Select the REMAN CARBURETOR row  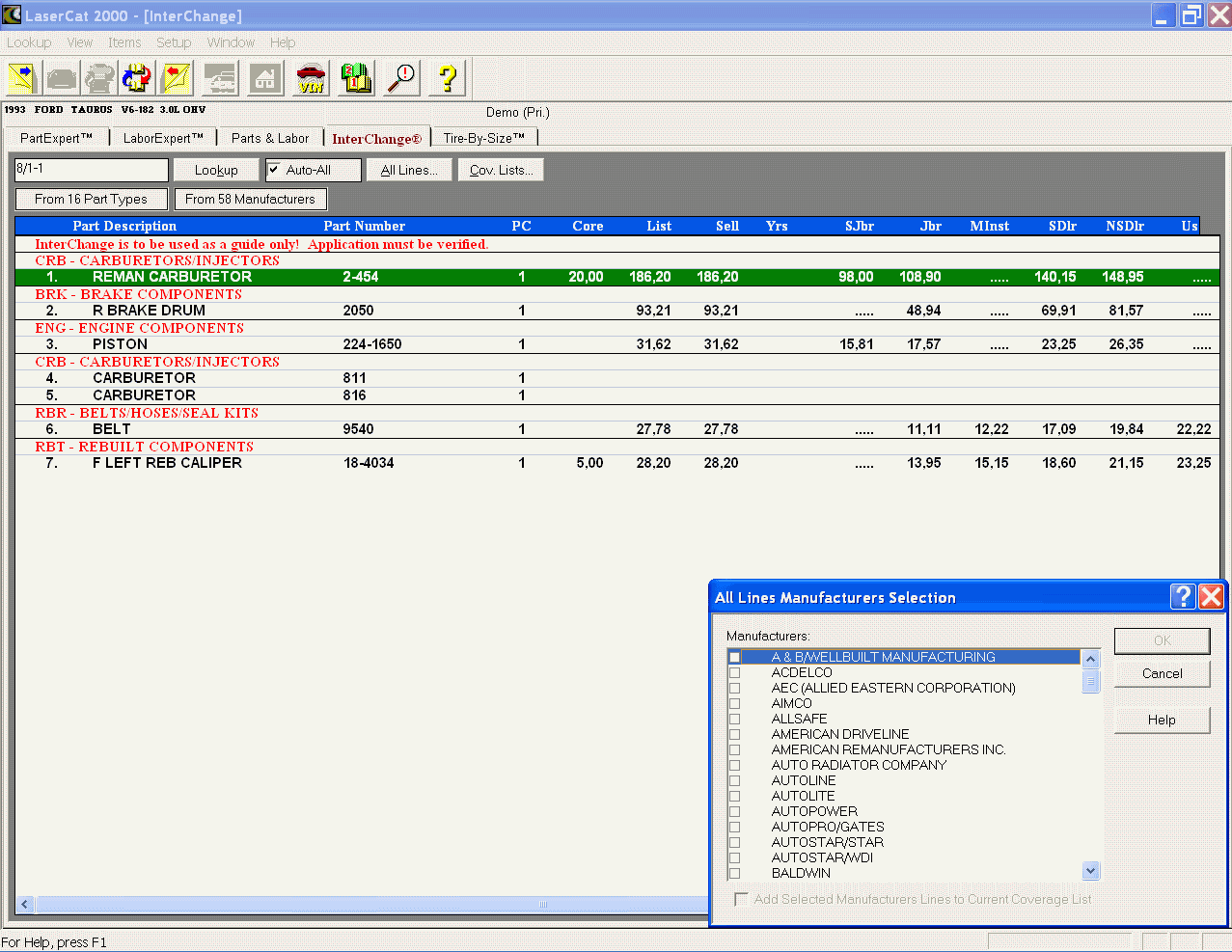(x=617, y=277)
